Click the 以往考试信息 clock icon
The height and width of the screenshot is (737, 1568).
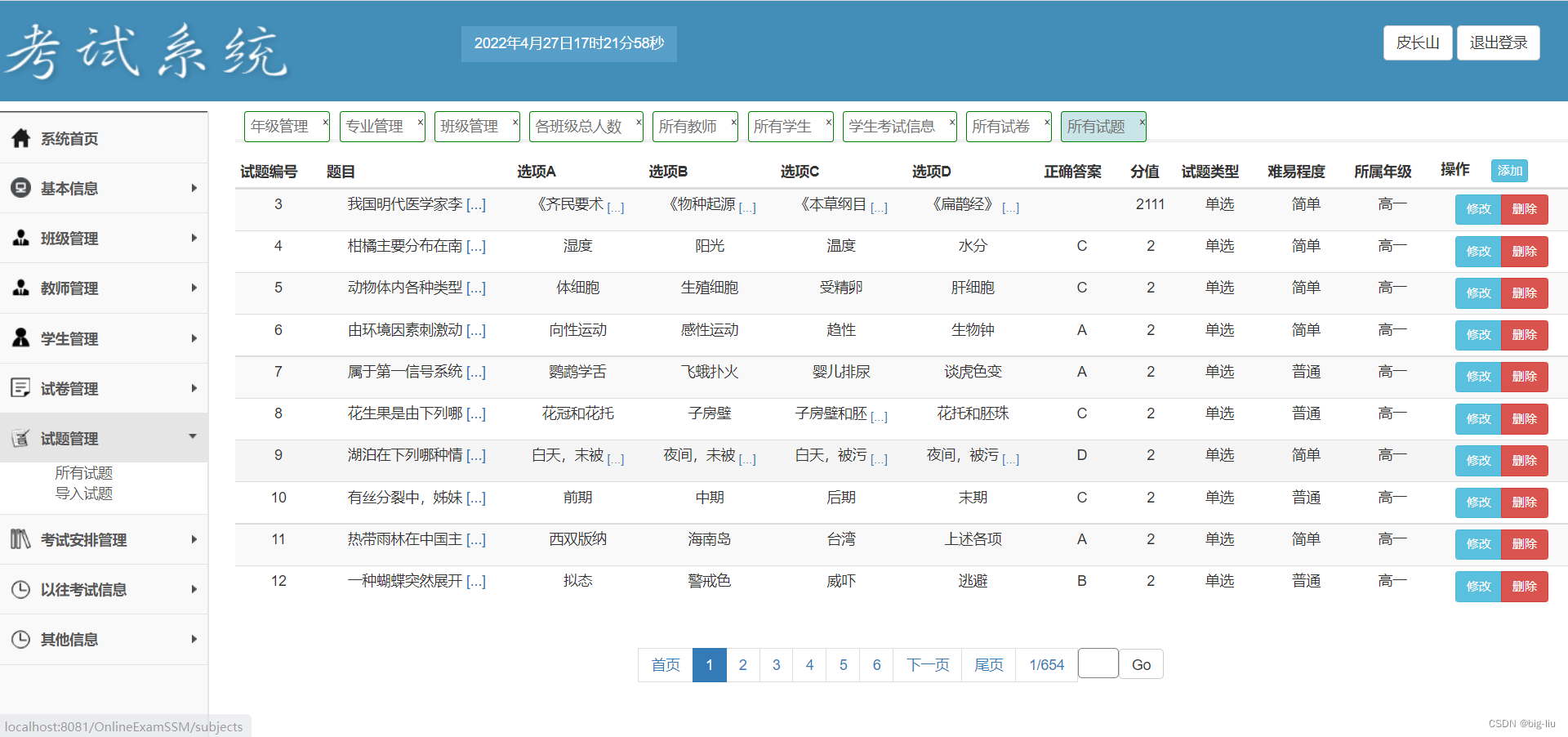coord(21,589)
